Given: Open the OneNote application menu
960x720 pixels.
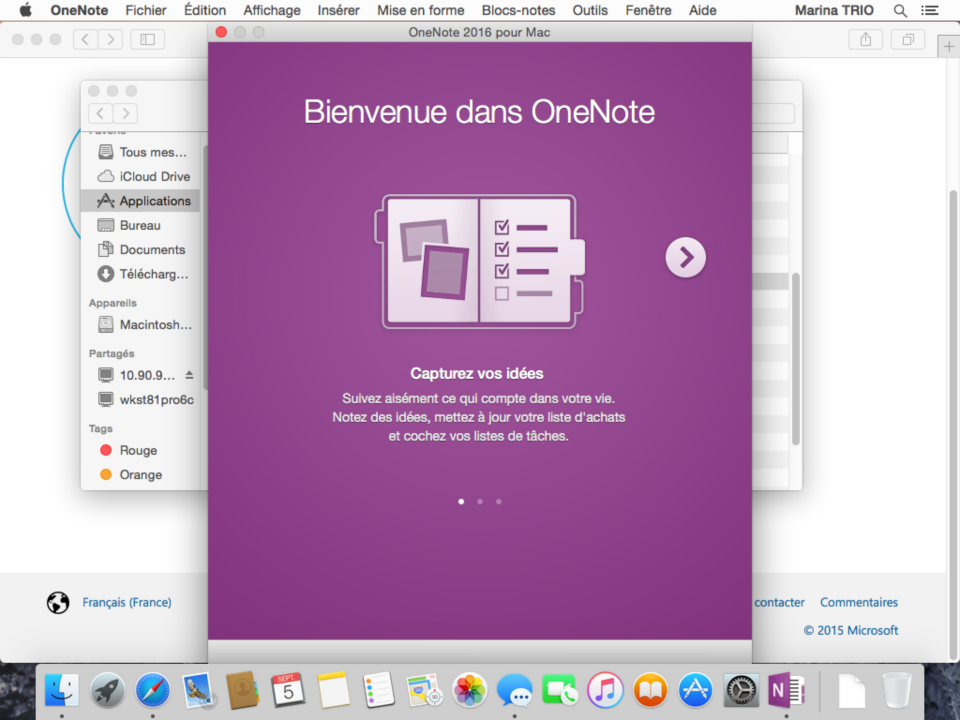Looking at the screenshot, I should [x=79, y=10].
